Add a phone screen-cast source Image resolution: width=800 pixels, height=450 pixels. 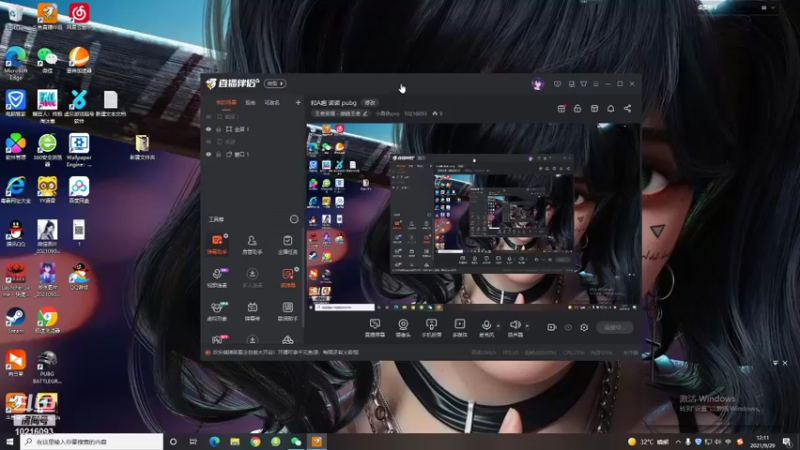pos(431,328)
